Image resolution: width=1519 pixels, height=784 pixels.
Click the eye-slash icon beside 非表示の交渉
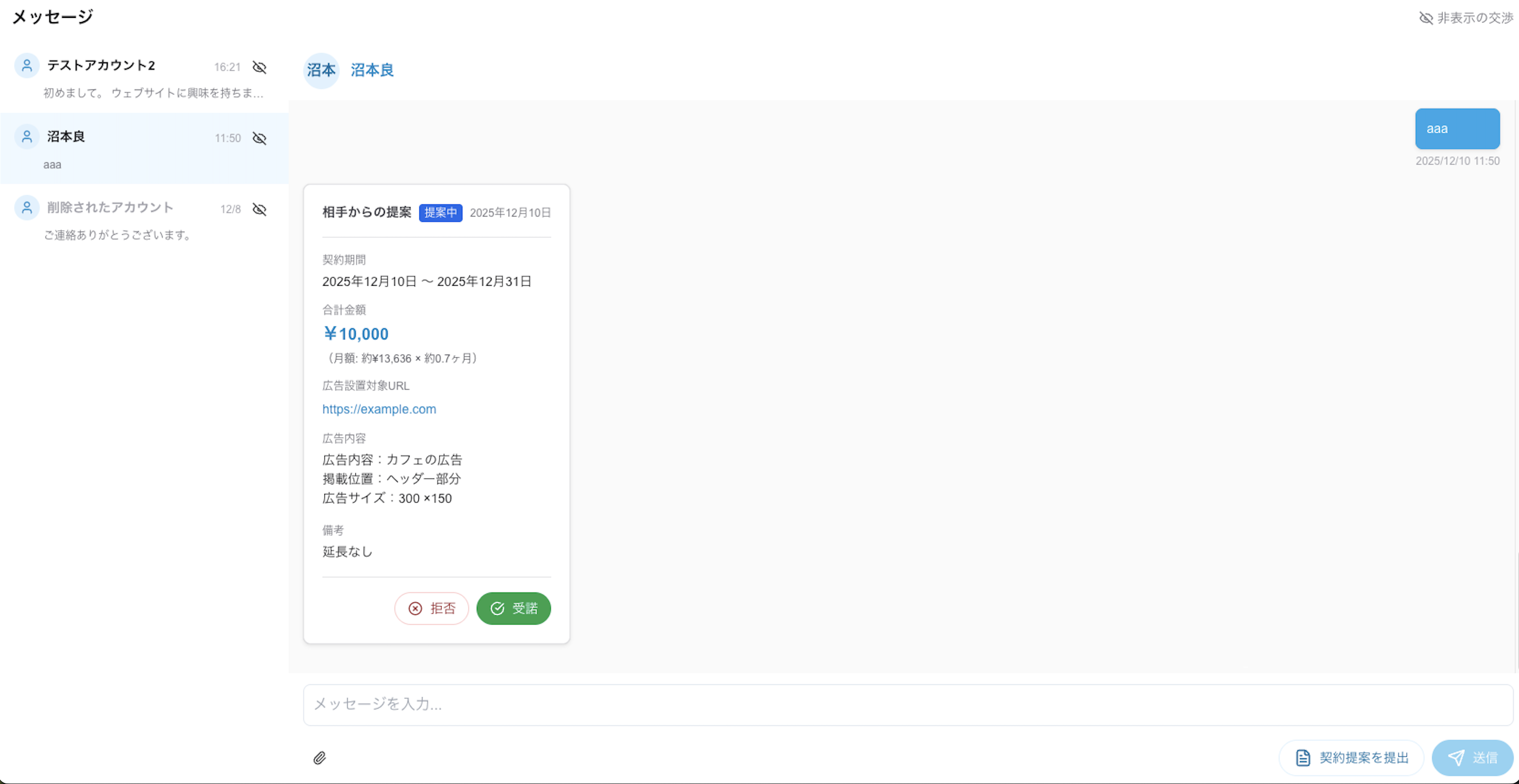1426,18
